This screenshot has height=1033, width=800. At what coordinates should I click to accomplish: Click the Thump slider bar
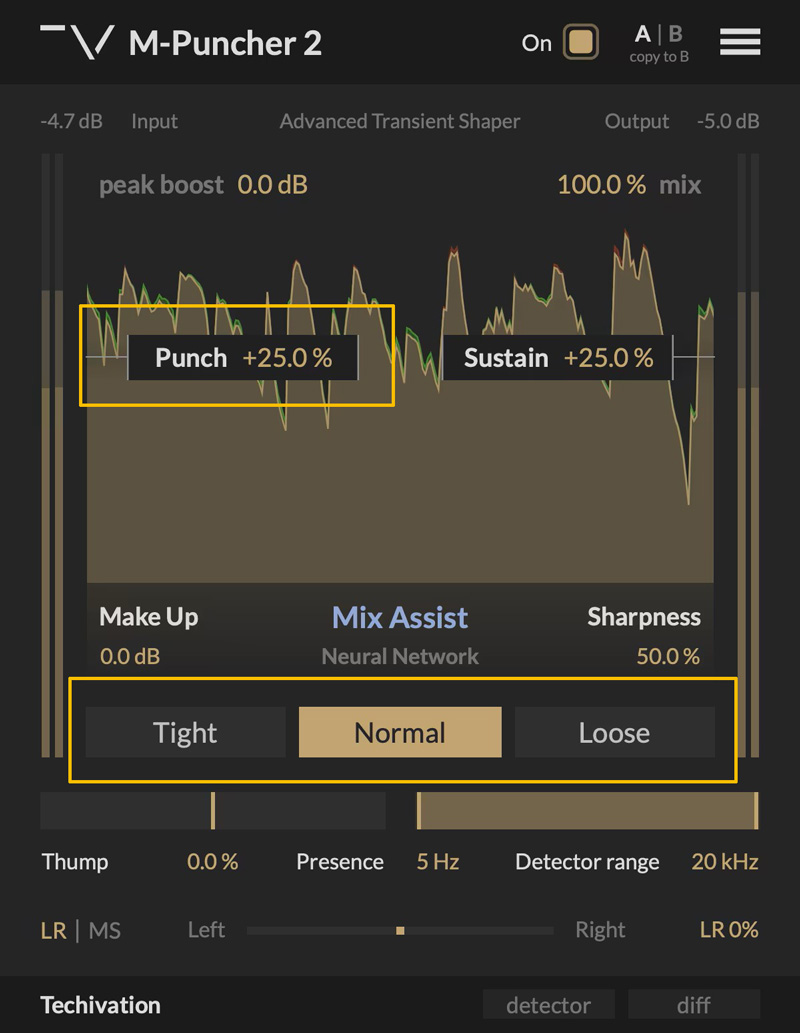(213, 811)
